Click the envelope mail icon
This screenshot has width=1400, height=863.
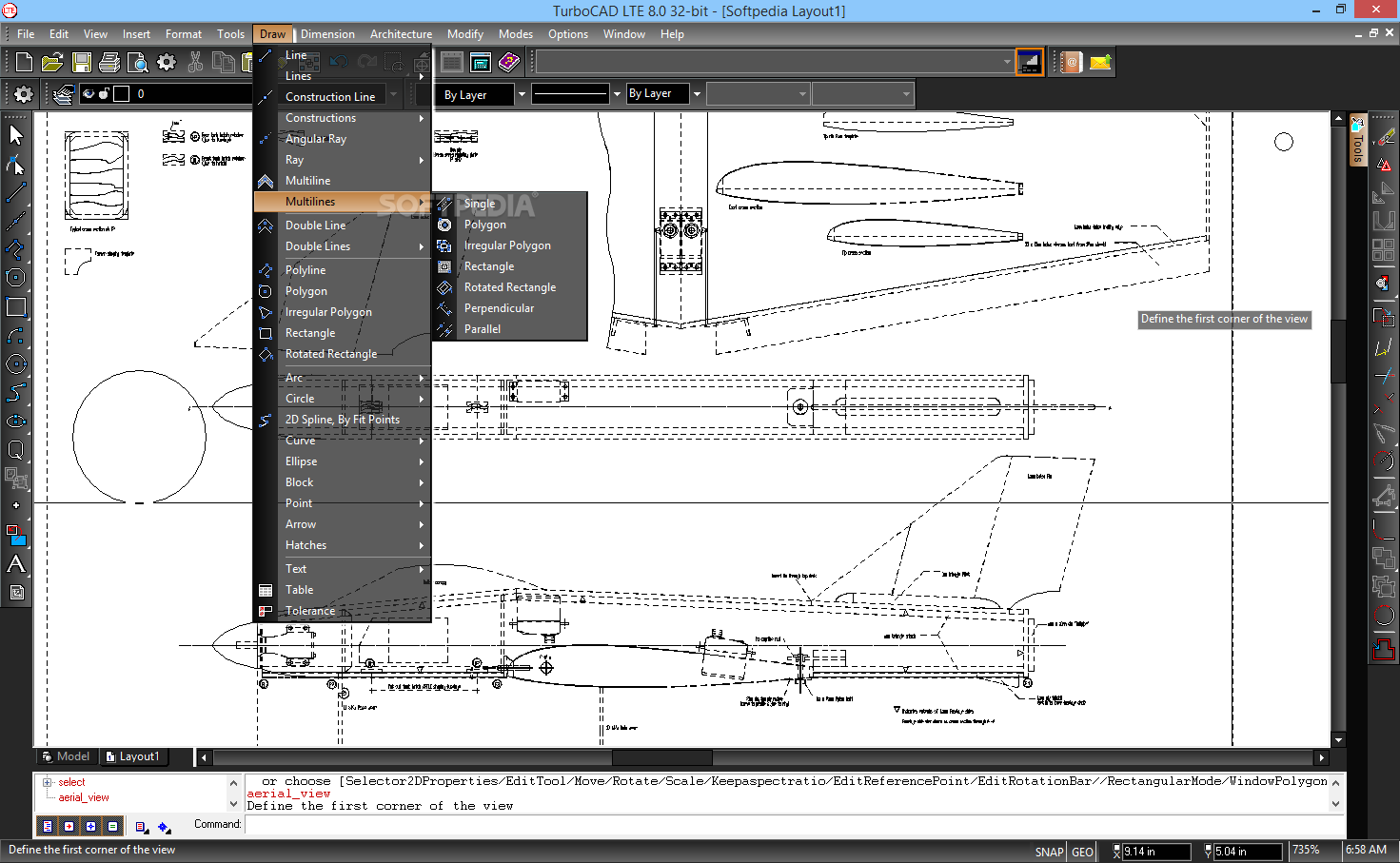[x=1100, y=63]
